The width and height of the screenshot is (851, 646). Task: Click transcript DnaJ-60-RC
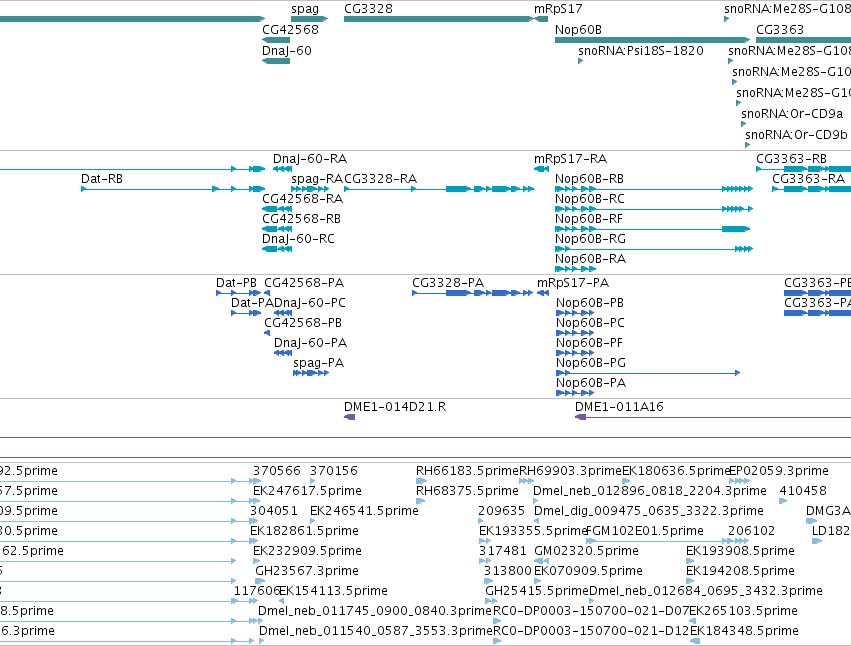point(298,239)
